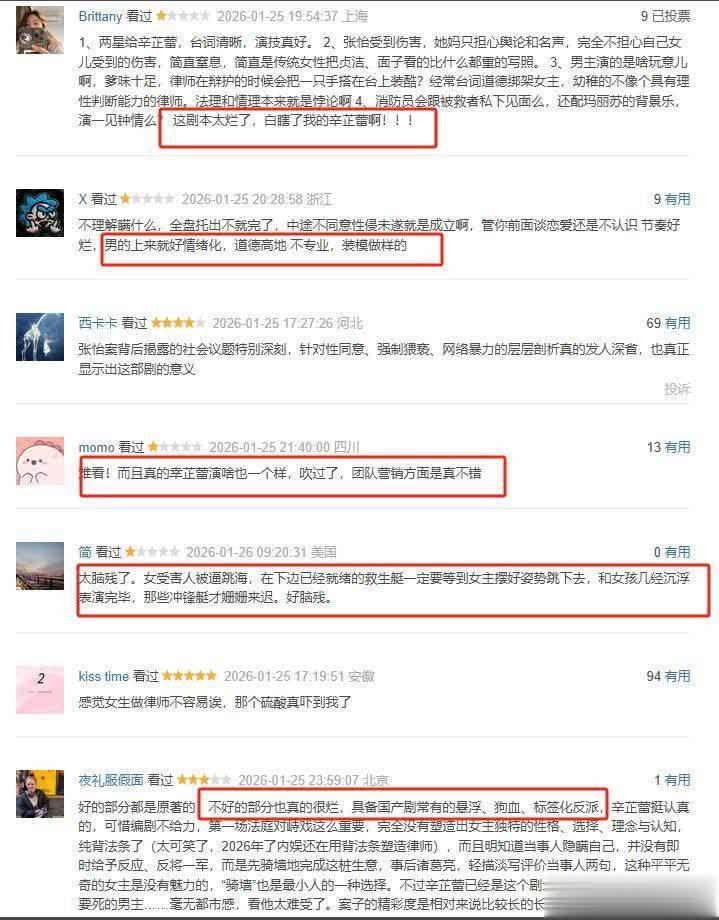
Task: Click the momo username link
Action: point(96,448)
